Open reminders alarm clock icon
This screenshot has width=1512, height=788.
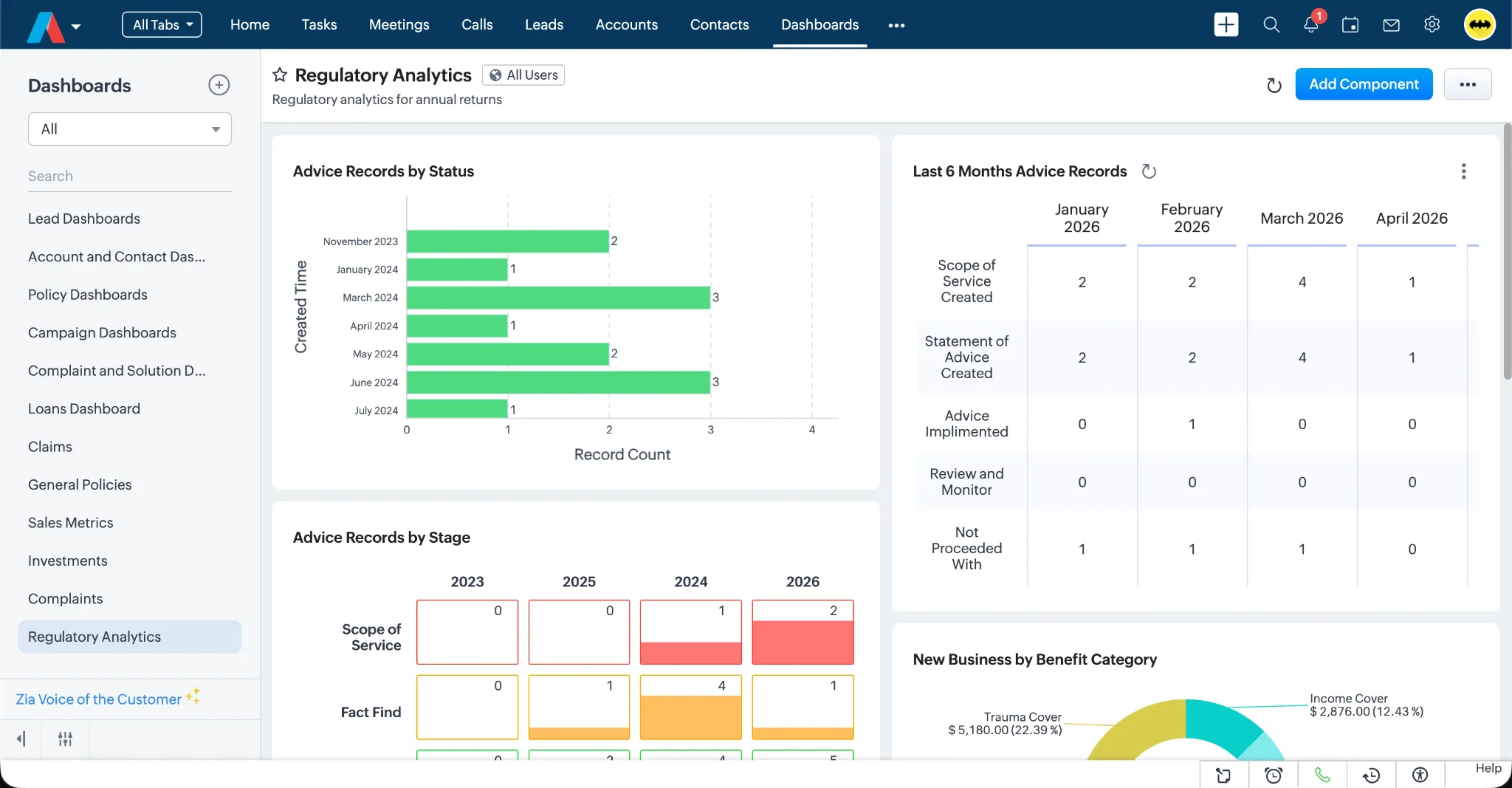[x=1273, y=775]
